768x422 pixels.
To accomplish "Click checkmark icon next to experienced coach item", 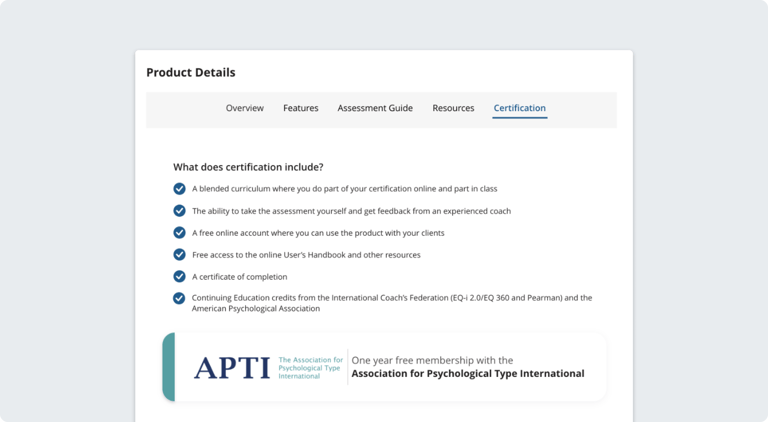I will (179, 211).
